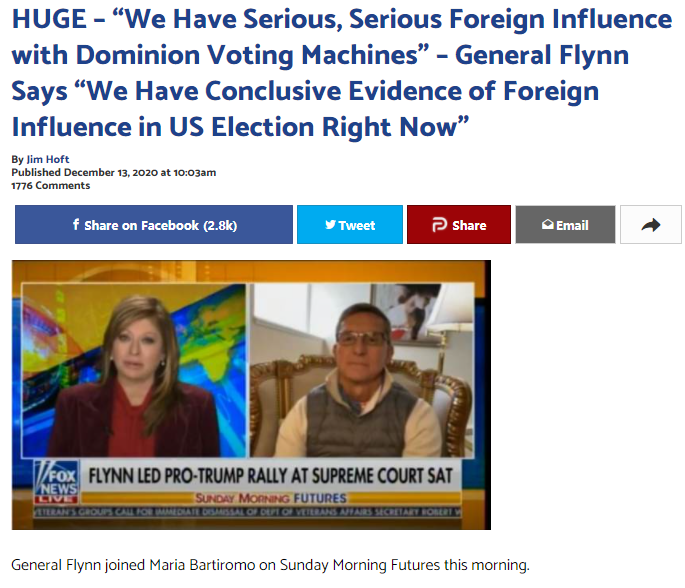Click the Parler logo icon
The image size is (685, 588).
(439, 225)
